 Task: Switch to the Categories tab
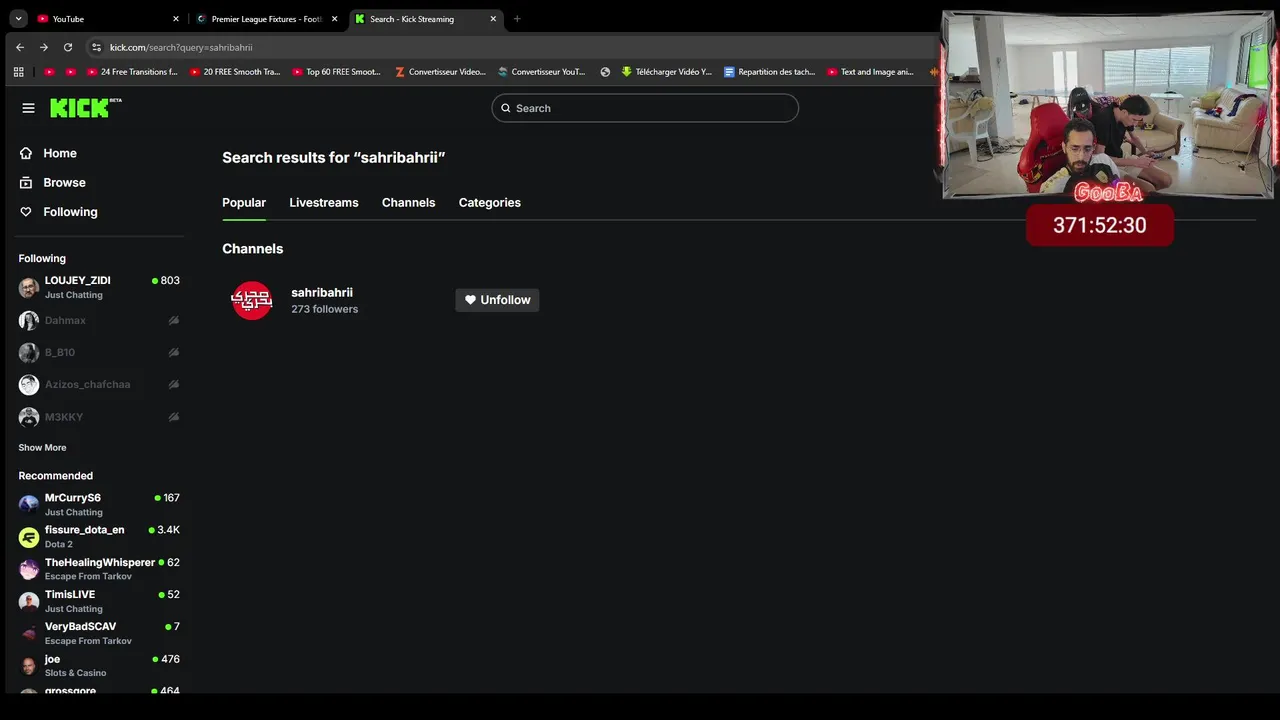(490, 202)
